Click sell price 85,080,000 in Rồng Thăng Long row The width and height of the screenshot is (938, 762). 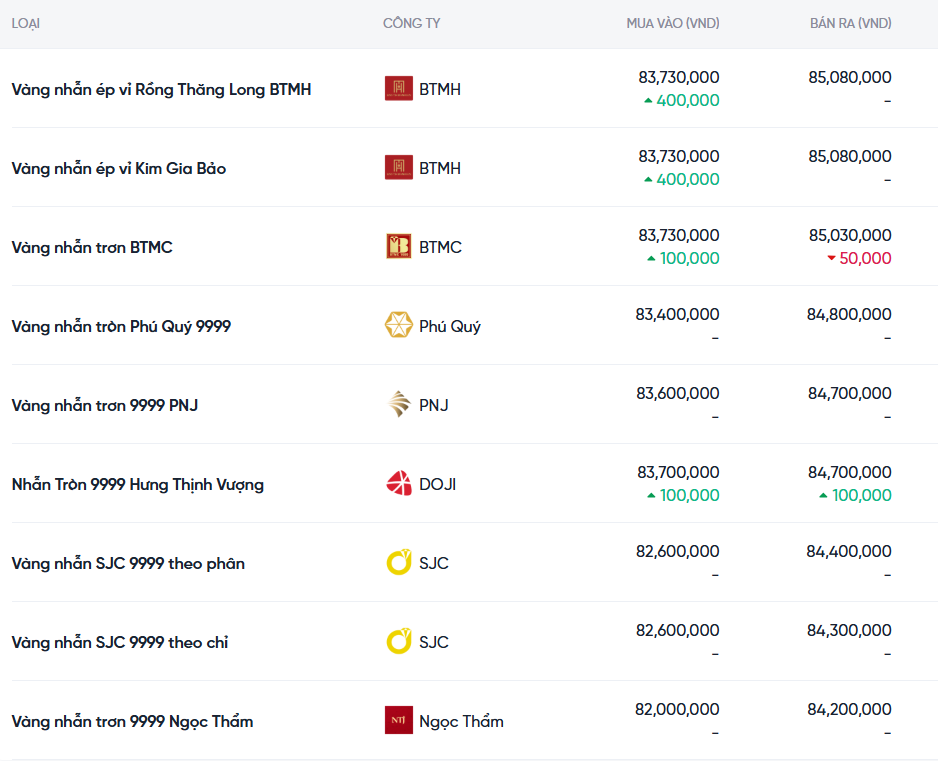click(850, 77)
